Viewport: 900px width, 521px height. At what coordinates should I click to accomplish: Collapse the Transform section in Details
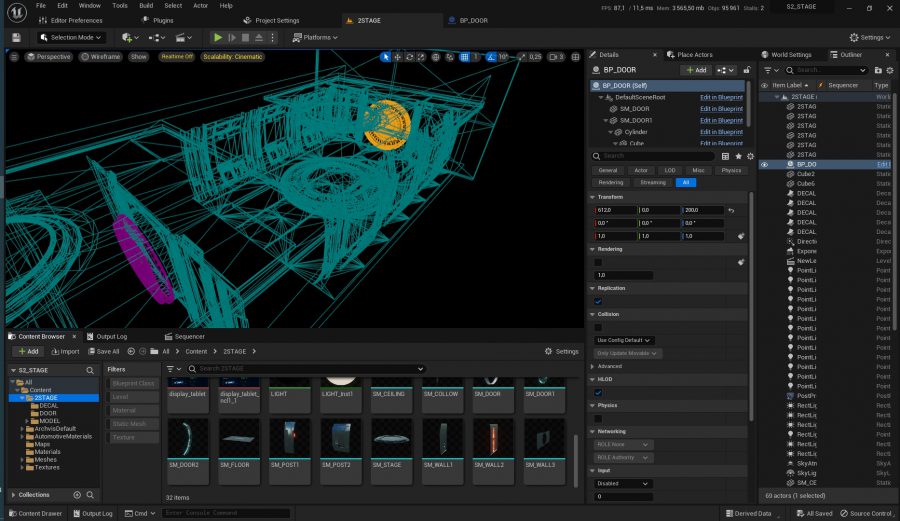click(x=592, y=197)
